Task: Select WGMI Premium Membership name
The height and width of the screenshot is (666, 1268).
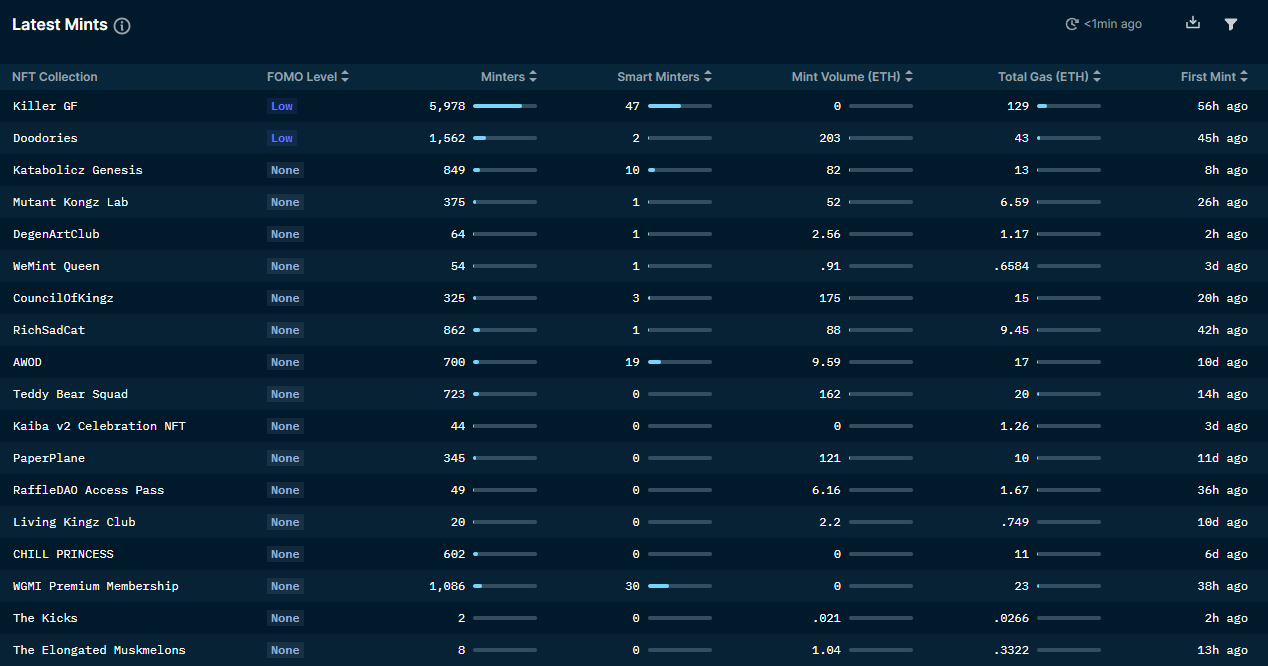Action: tap(96, 586)
